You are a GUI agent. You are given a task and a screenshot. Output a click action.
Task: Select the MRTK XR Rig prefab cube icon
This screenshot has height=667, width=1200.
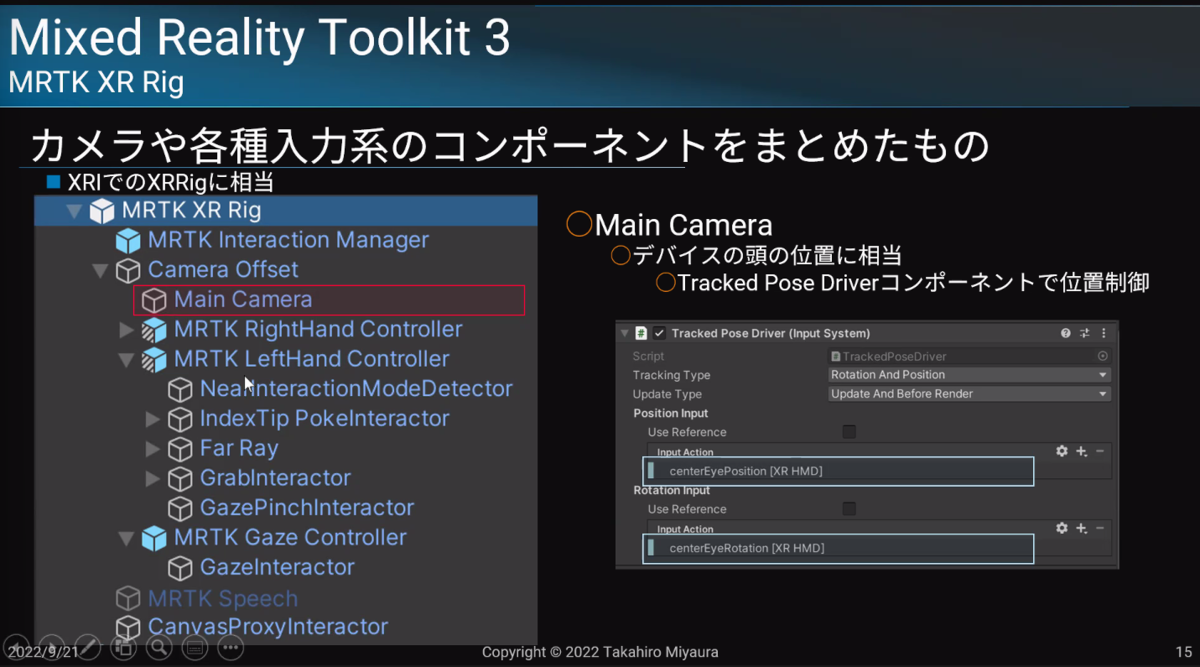(x=102, y=211)
